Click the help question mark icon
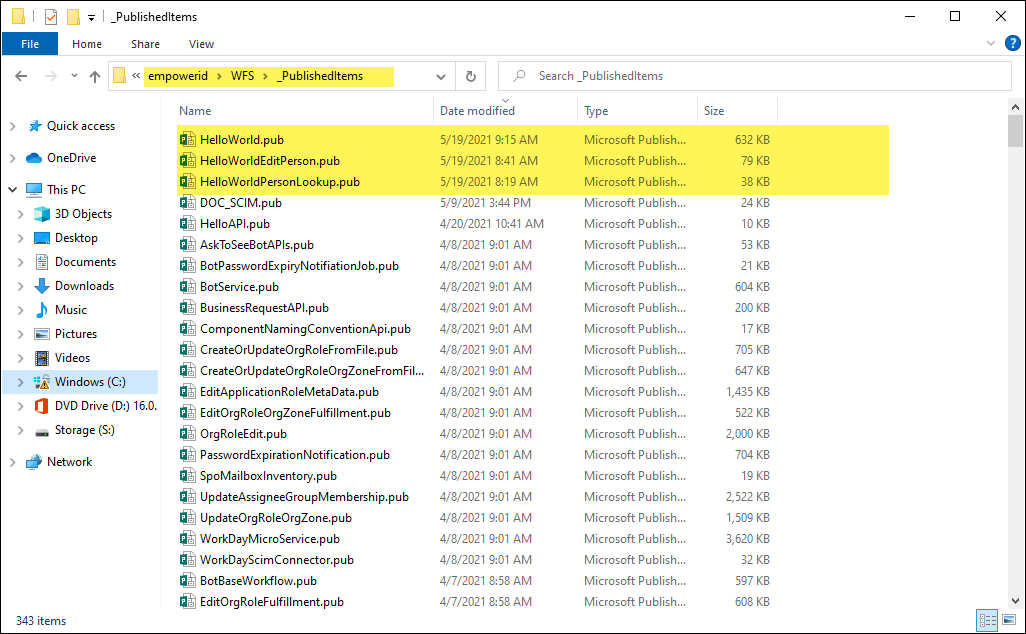This screenshot has height=634, width=1026. 1010,44
